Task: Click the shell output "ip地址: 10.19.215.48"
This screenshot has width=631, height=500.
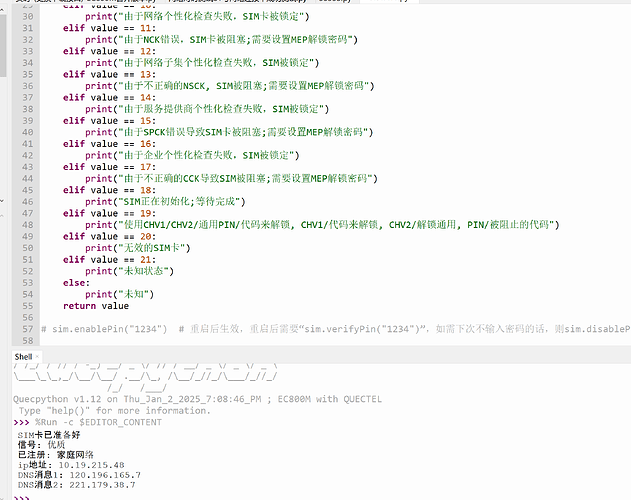Action: click(x=71, y=465)
